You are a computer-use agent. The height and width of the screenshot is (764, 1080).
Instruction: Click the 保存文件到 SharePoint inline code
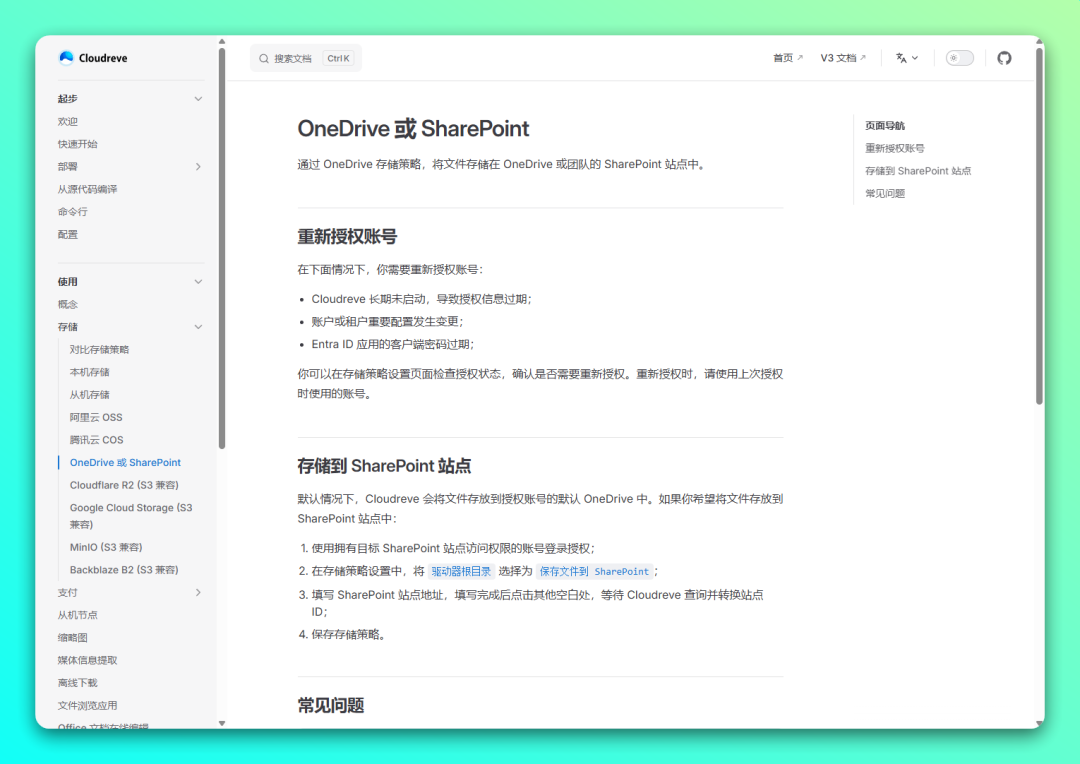(x=594, y=571)
